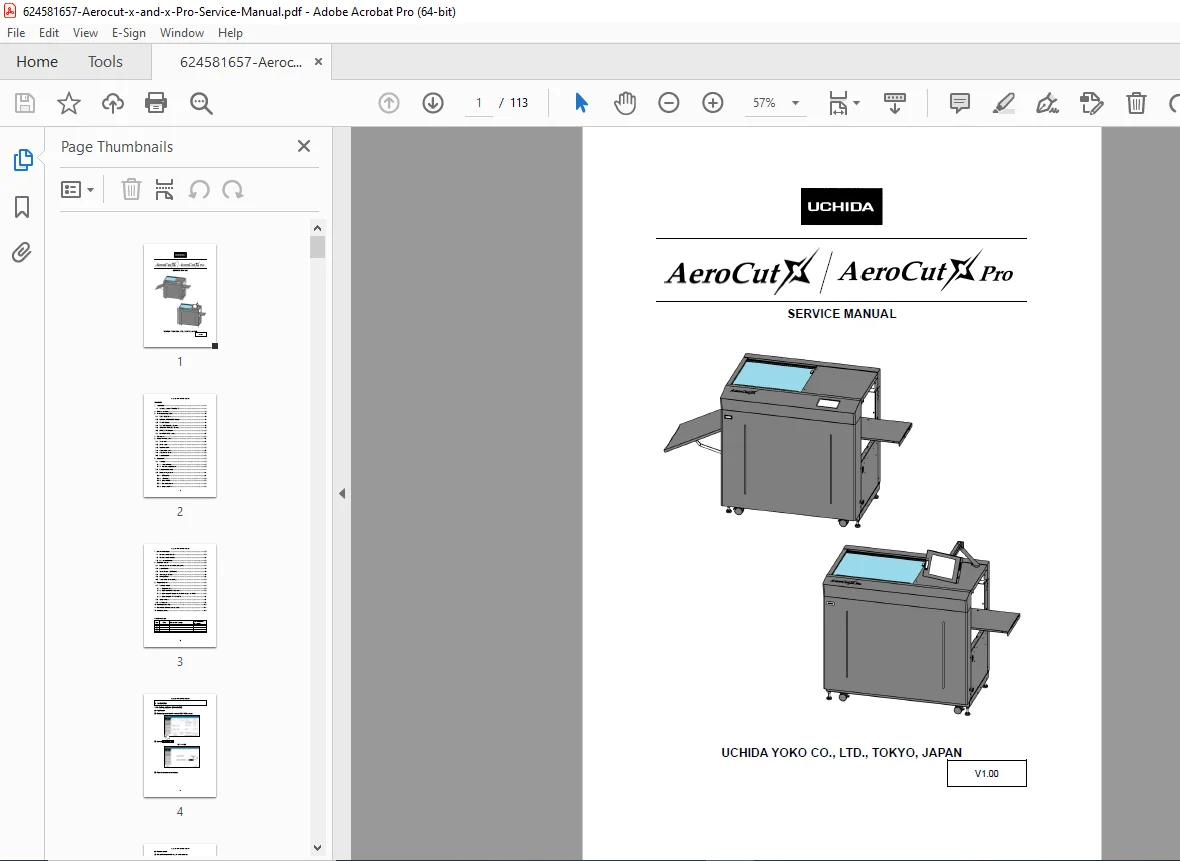The width and height of the screenshot is (1180, 861).
Task: Select the highlighter tool
Action: (1003, 103)
